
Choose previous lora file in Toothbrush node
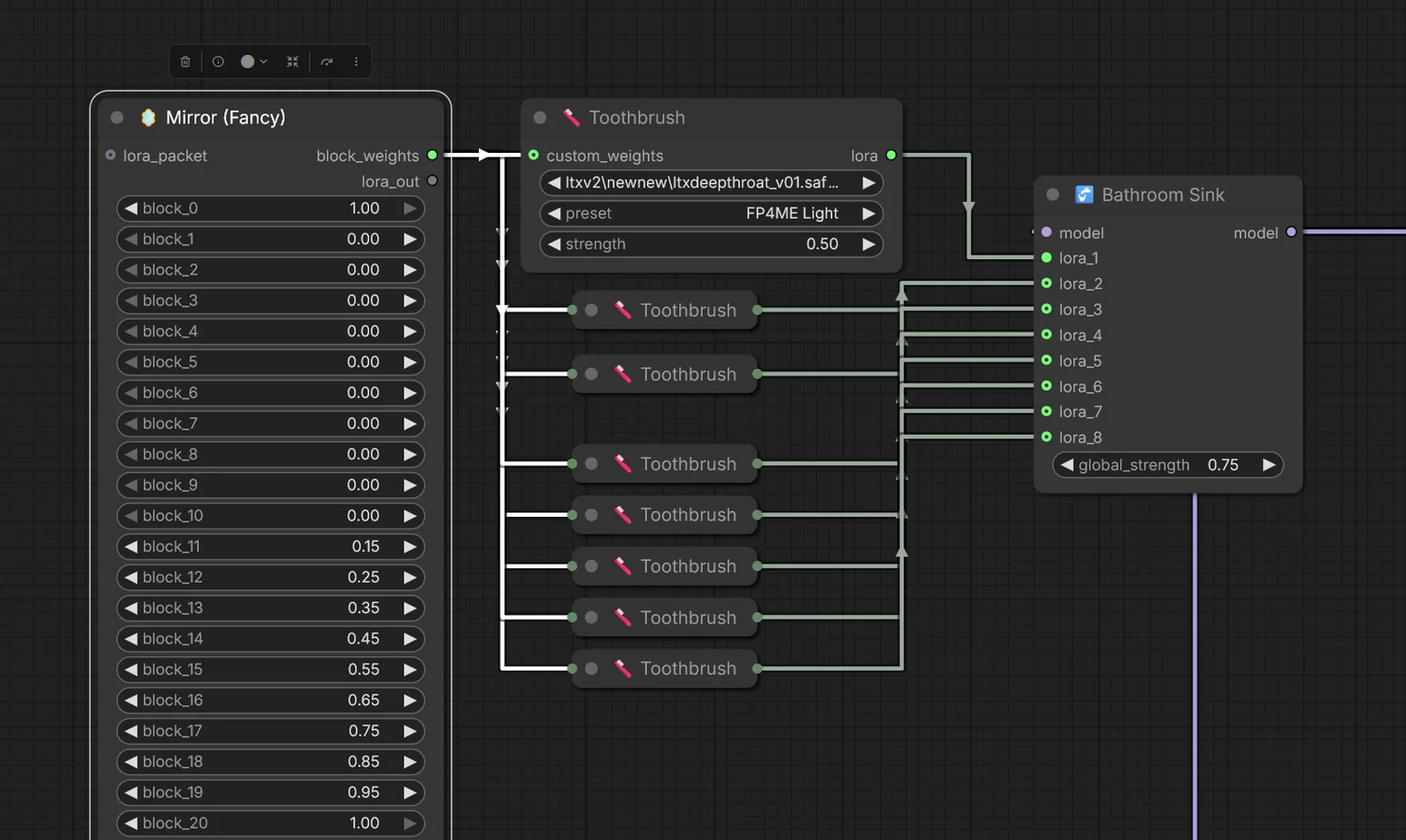point(554,183)
